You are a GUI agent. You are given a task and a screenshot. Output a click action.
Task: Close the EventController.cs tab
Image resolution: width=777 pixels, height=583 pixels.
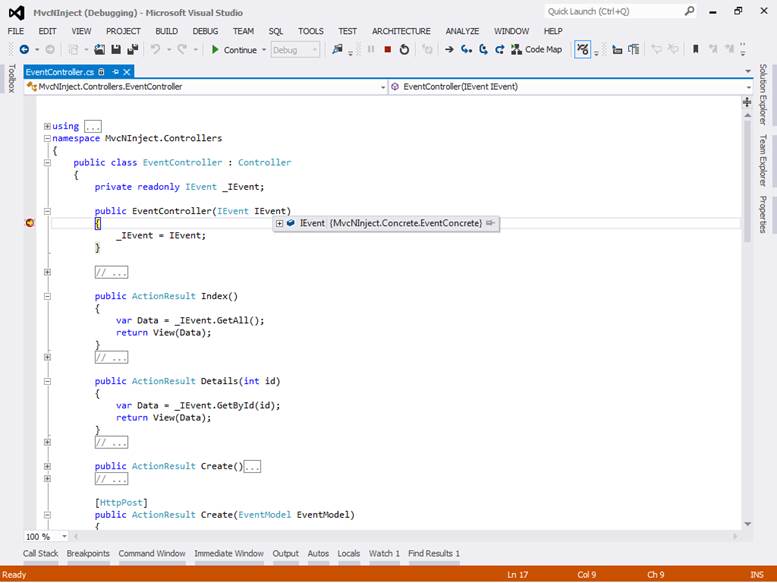pos(127,72)
